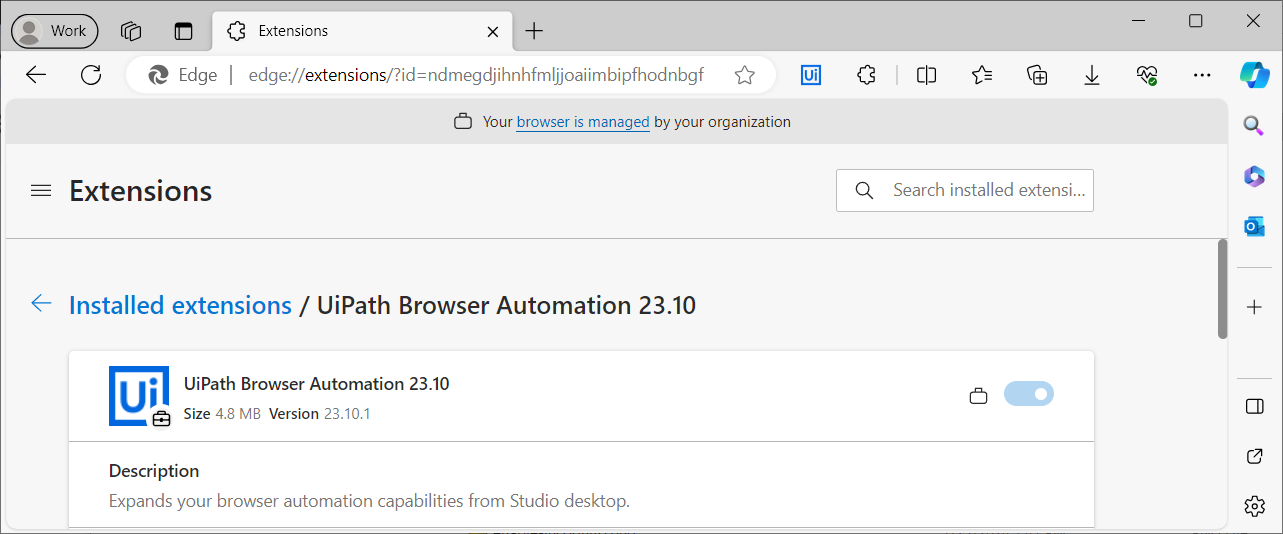Image resolution: width=1283 pixels, height=534 pixels.
Task: Open Outlook in the sidebar
Action: coord(1254,227)
